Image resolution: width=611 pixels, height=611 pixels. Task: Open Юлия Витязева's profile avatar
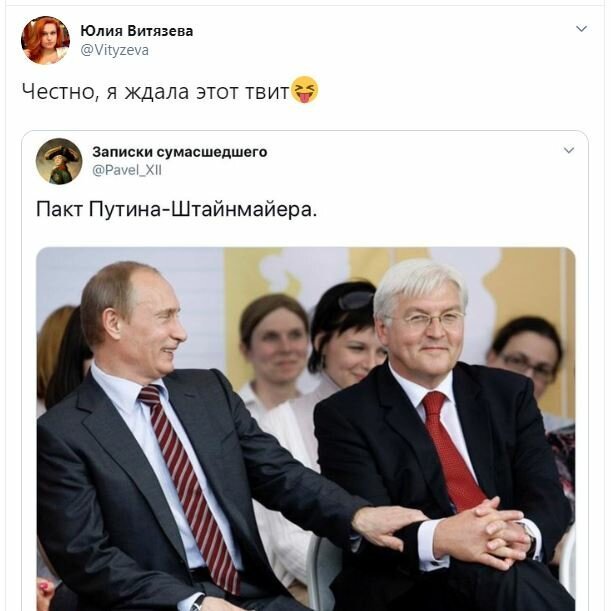(x=45, y=40)
